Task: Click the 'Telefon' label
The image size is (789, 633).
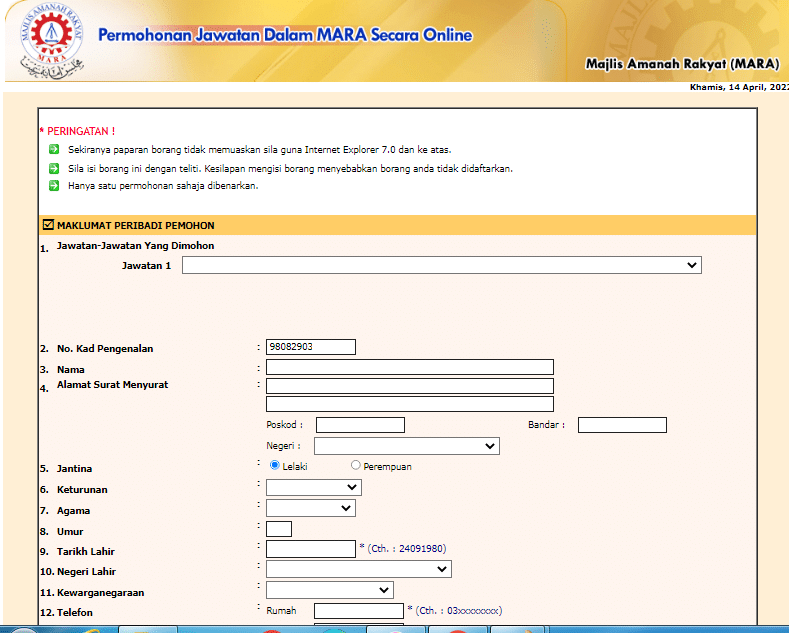Action: click(75, 613)
